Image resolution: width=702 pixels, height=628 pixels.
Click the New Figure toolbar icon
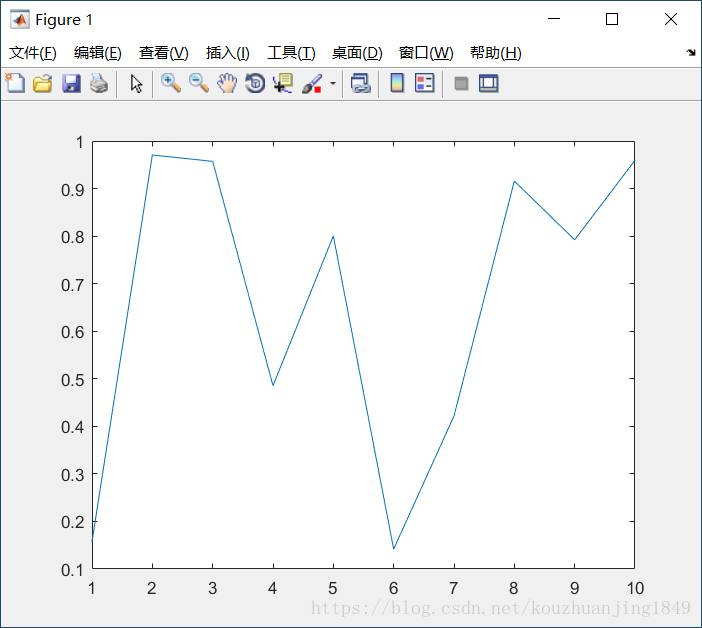point(15,83)
